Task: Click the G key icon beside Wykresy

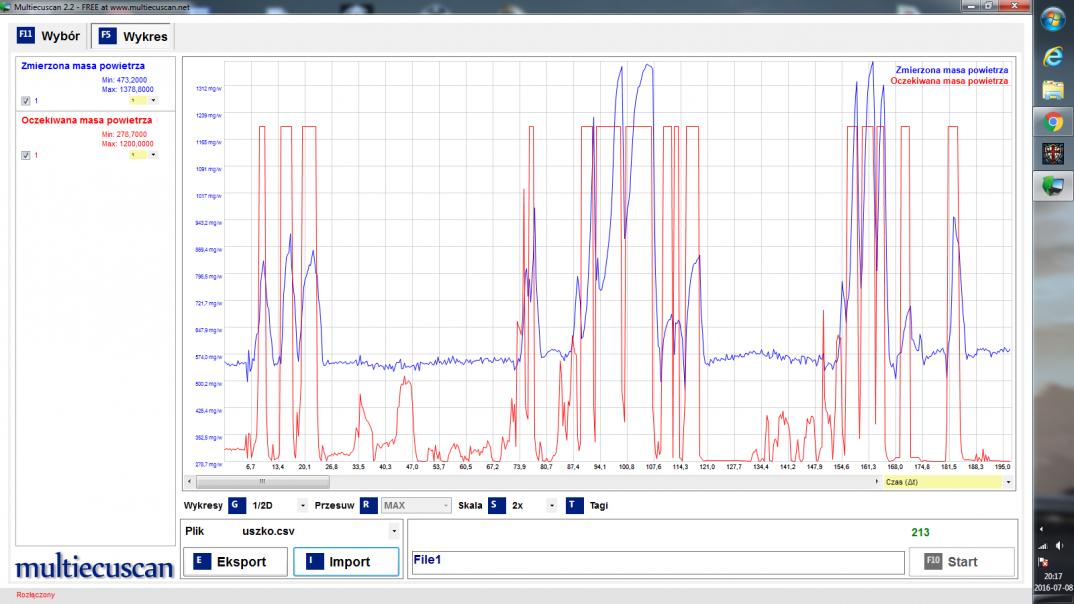Action: (x=236, y=505)
